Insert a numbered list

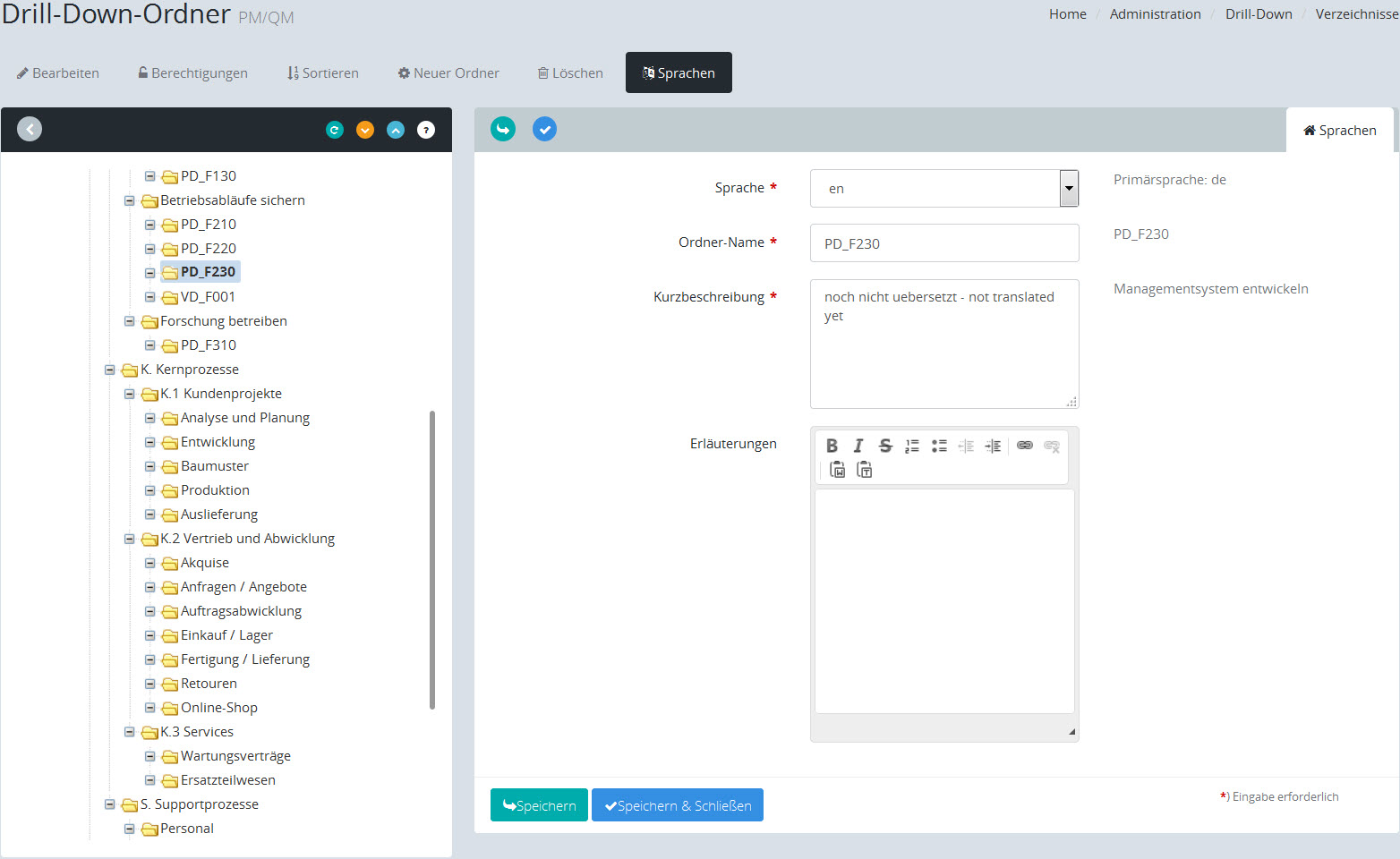[x=912, y=446]
